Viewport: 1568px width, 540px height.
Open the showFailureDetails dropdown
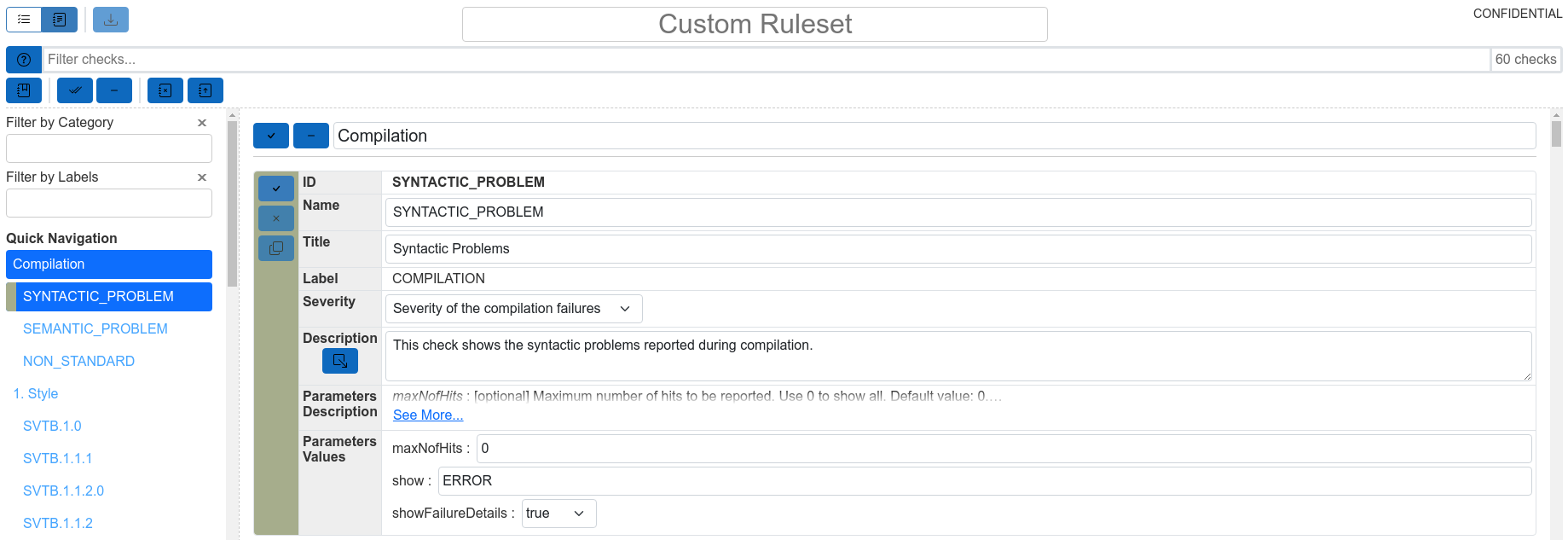coord(558,513)
